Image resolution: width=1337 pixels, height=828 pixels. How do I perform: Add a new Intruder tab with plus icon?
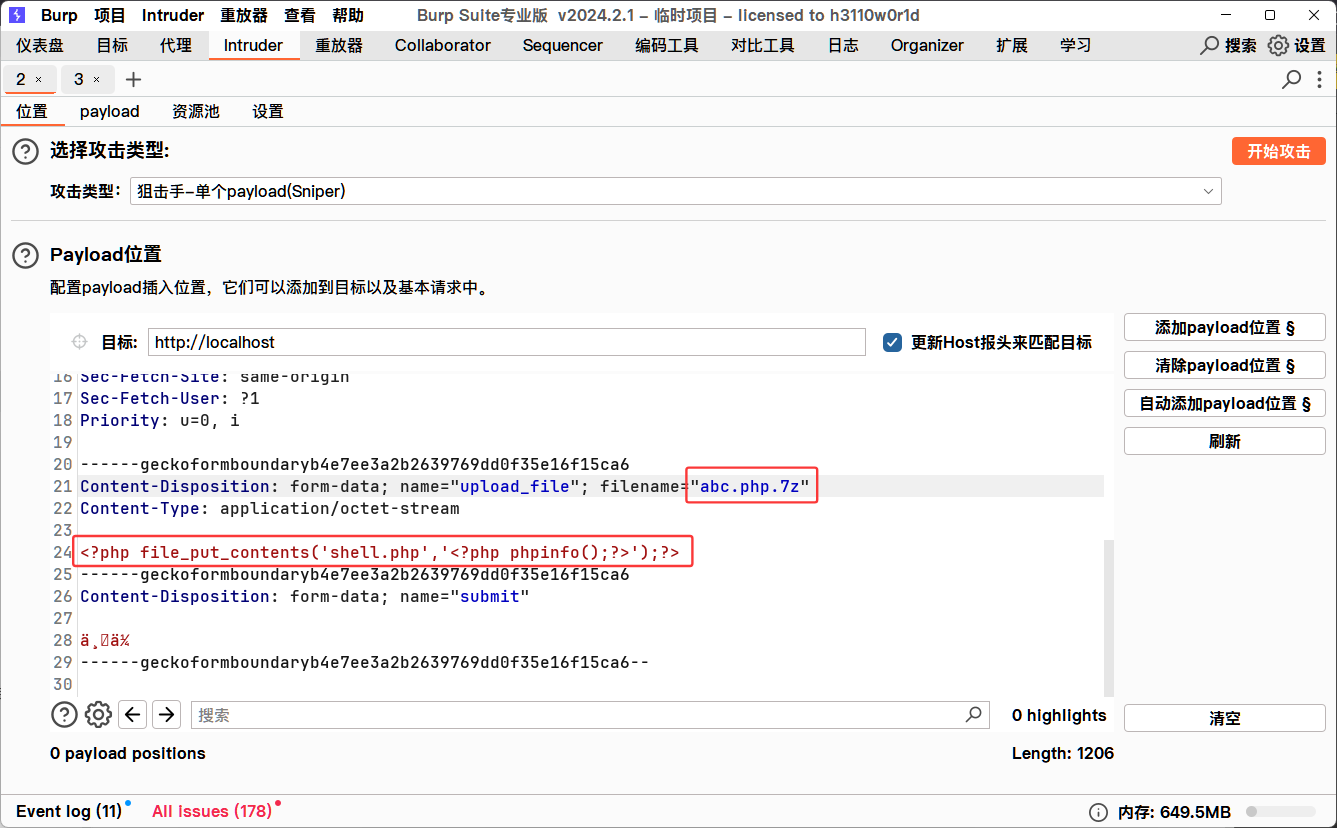point(134,80)
